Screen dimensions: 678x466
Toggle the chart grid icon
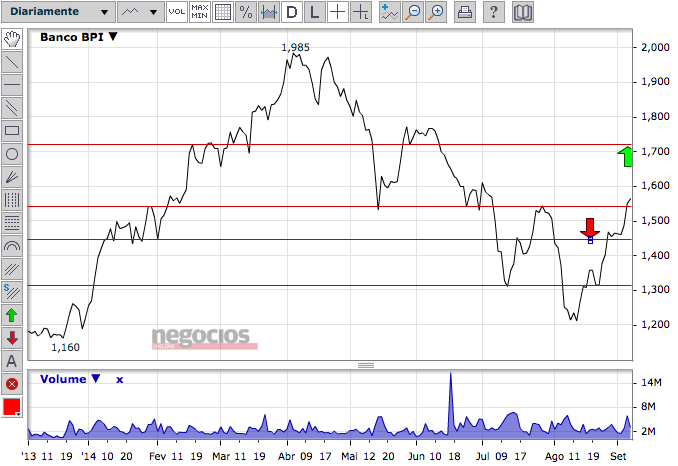pos(223,12)
